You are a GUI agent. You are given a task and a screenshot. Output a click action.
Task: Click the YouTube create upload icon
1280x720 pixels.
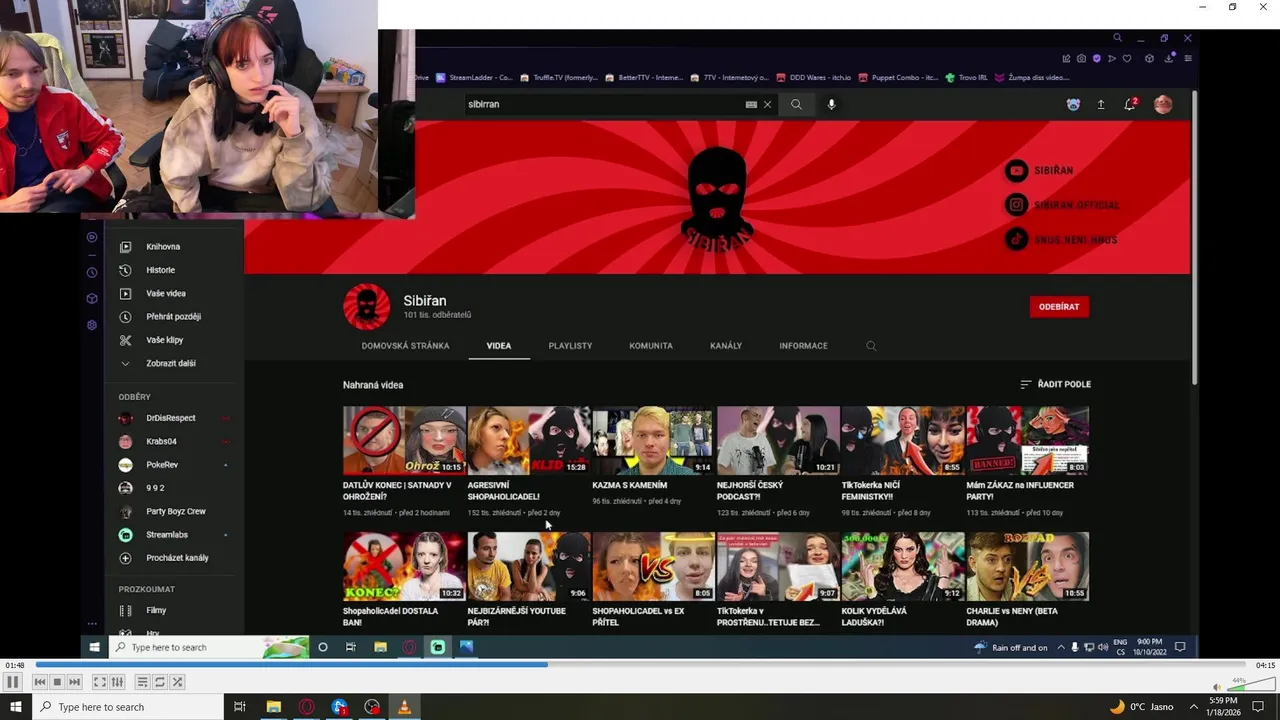(1101, 104)
